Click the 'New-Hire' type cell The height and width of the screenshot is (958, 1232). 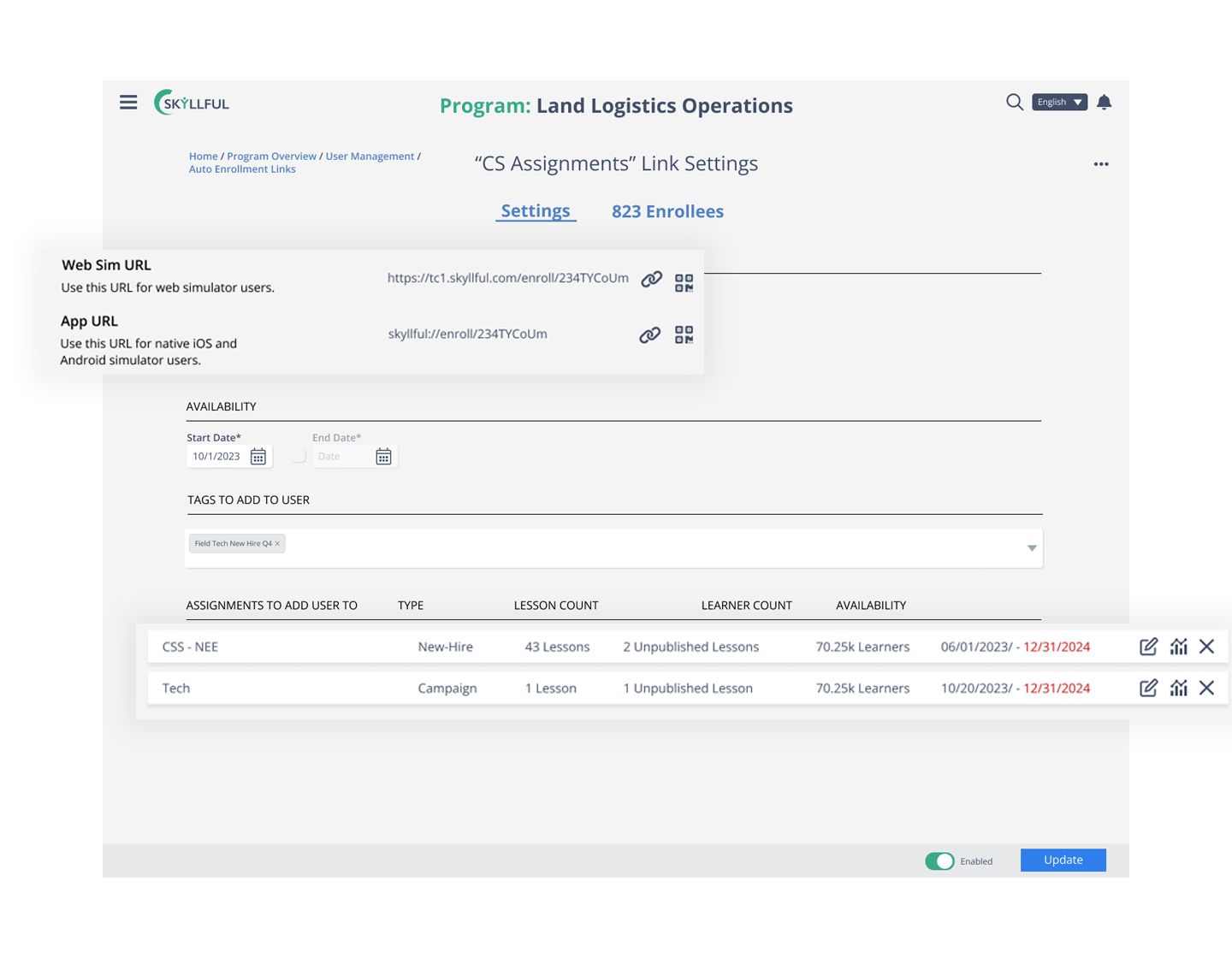(x=445, y=647)
